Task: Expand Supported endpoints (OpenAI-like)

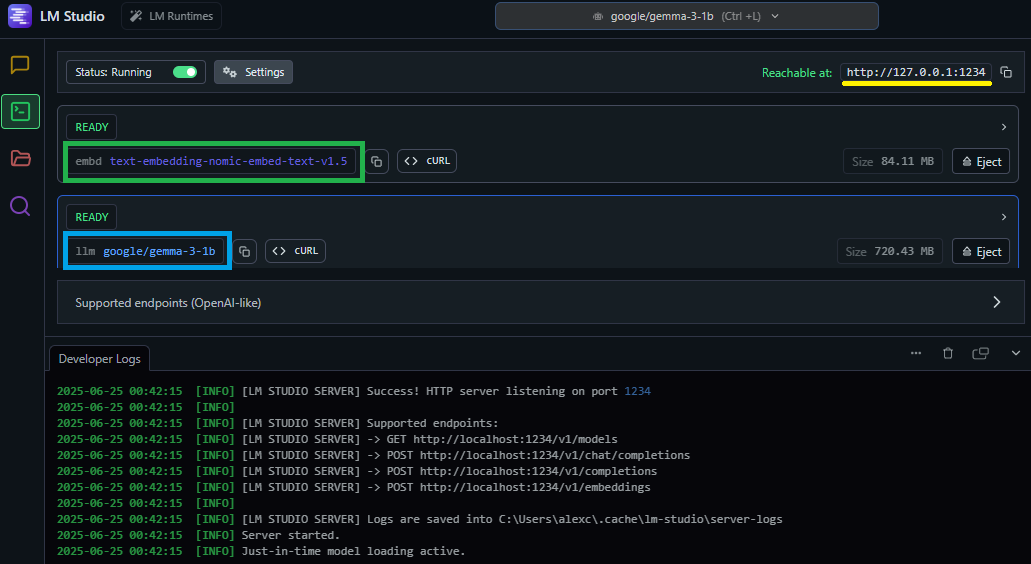Action: click(540, 302)
